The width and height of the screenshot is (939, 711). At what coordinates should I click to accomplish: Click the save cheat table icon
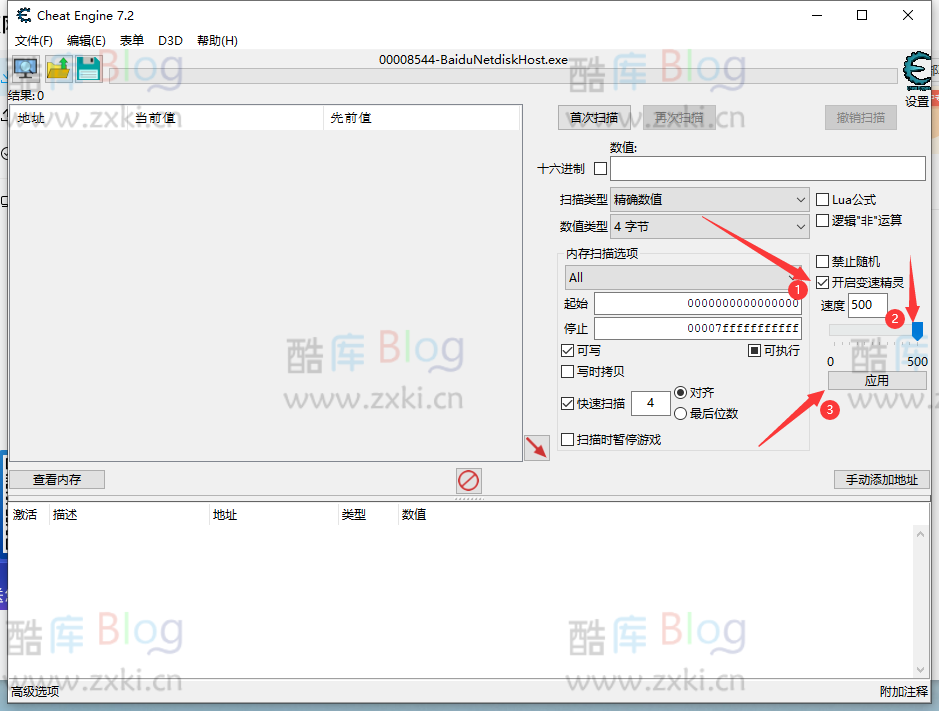91,69
